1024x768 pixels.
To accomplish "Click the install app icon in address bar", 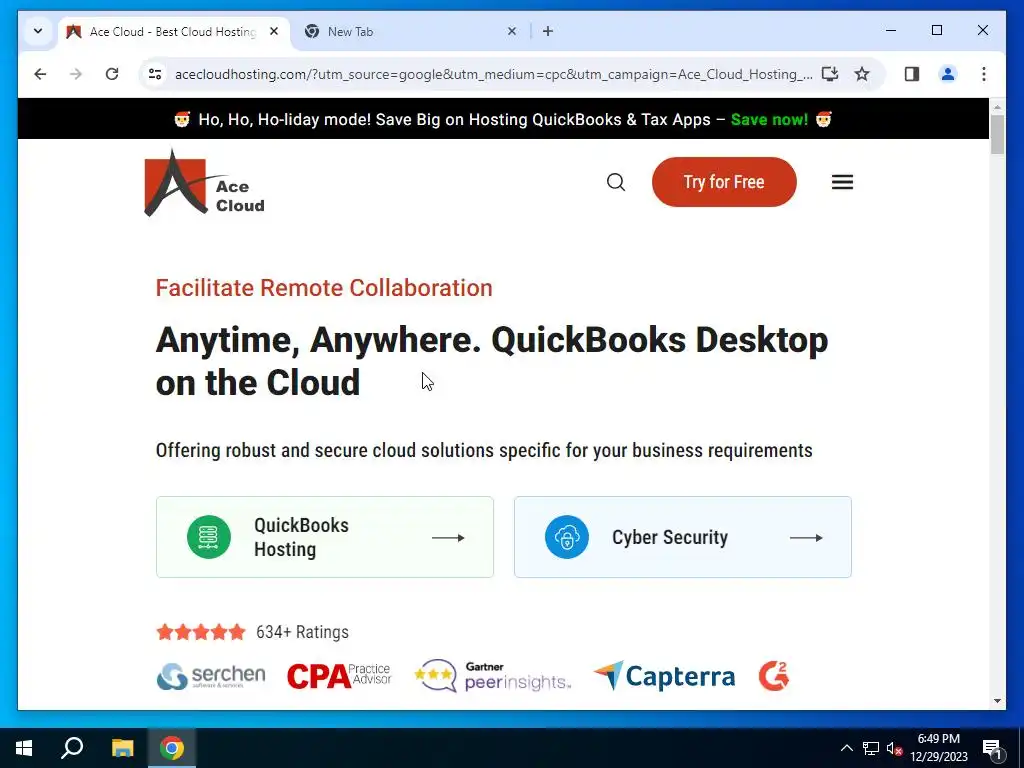I will click(x=829, y=74).
